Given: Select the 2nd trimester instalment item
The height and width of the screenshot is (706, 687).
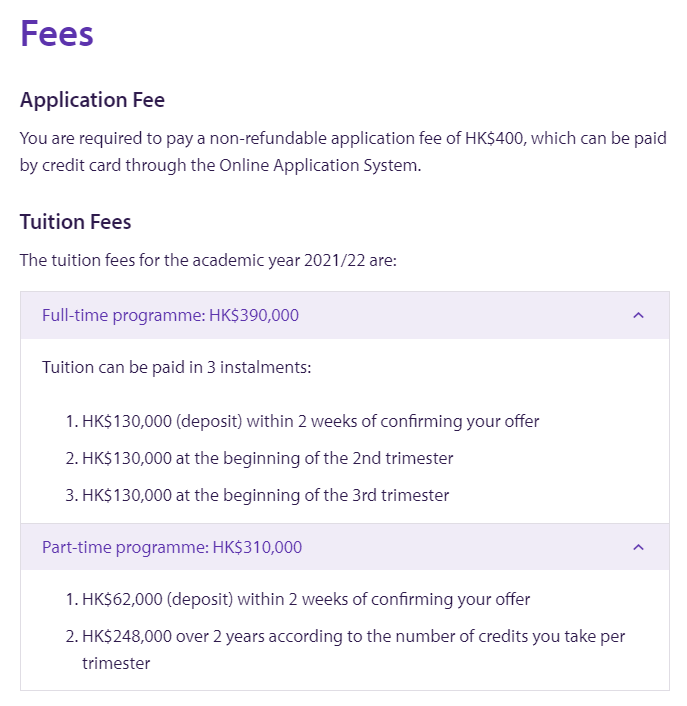Looking at the screenshot, I should tap(259, 458).
